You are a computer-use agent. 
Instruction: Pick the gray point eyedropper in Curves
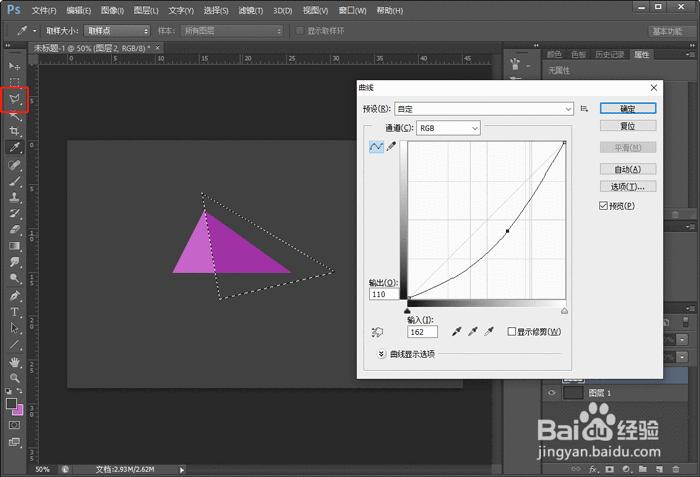[473, 331]
